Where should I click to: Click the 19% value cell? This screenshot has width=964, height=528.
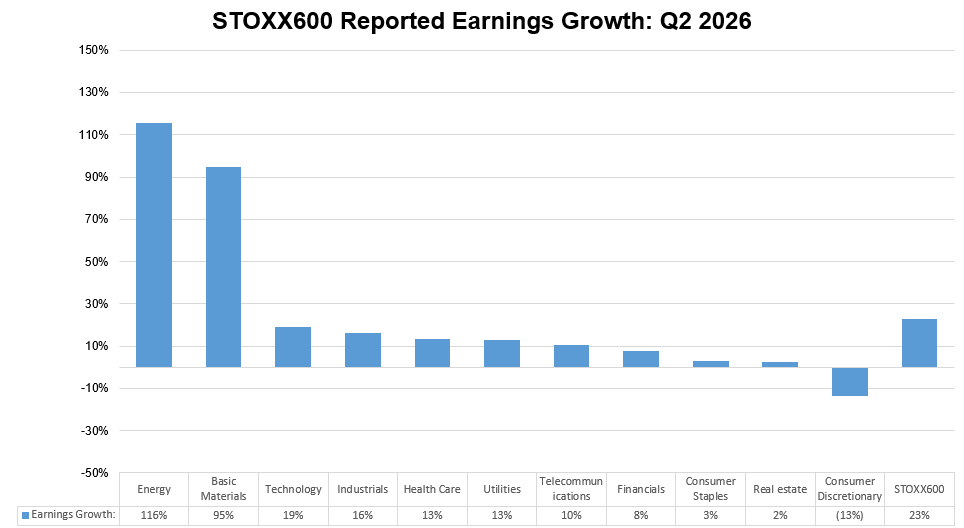293,515
